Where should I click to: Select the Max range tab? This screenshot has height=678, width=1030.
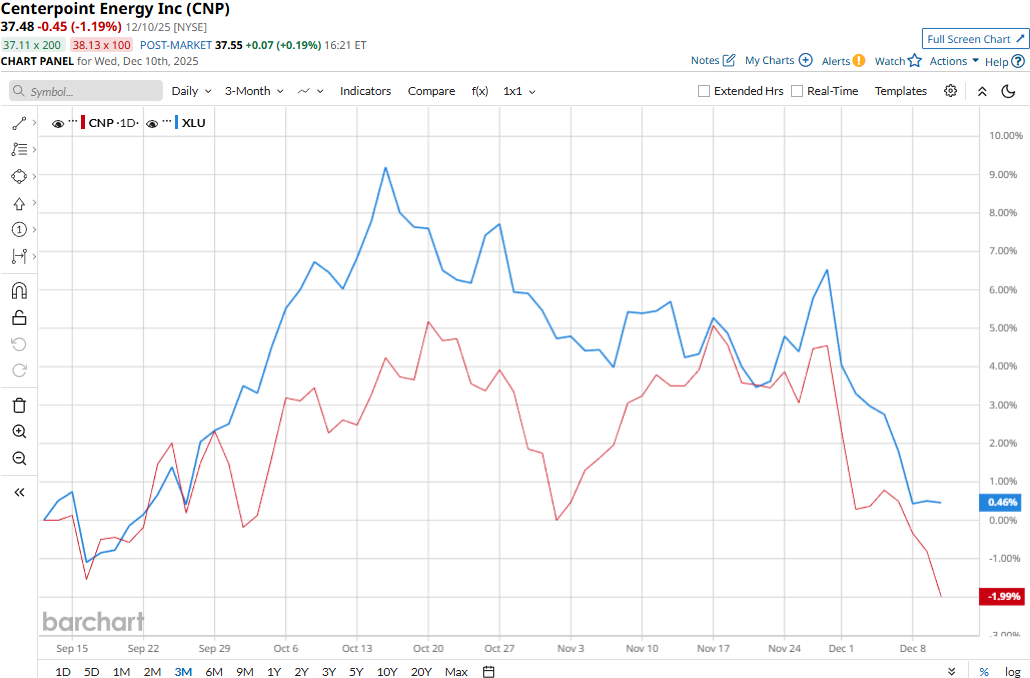[456, 671]
